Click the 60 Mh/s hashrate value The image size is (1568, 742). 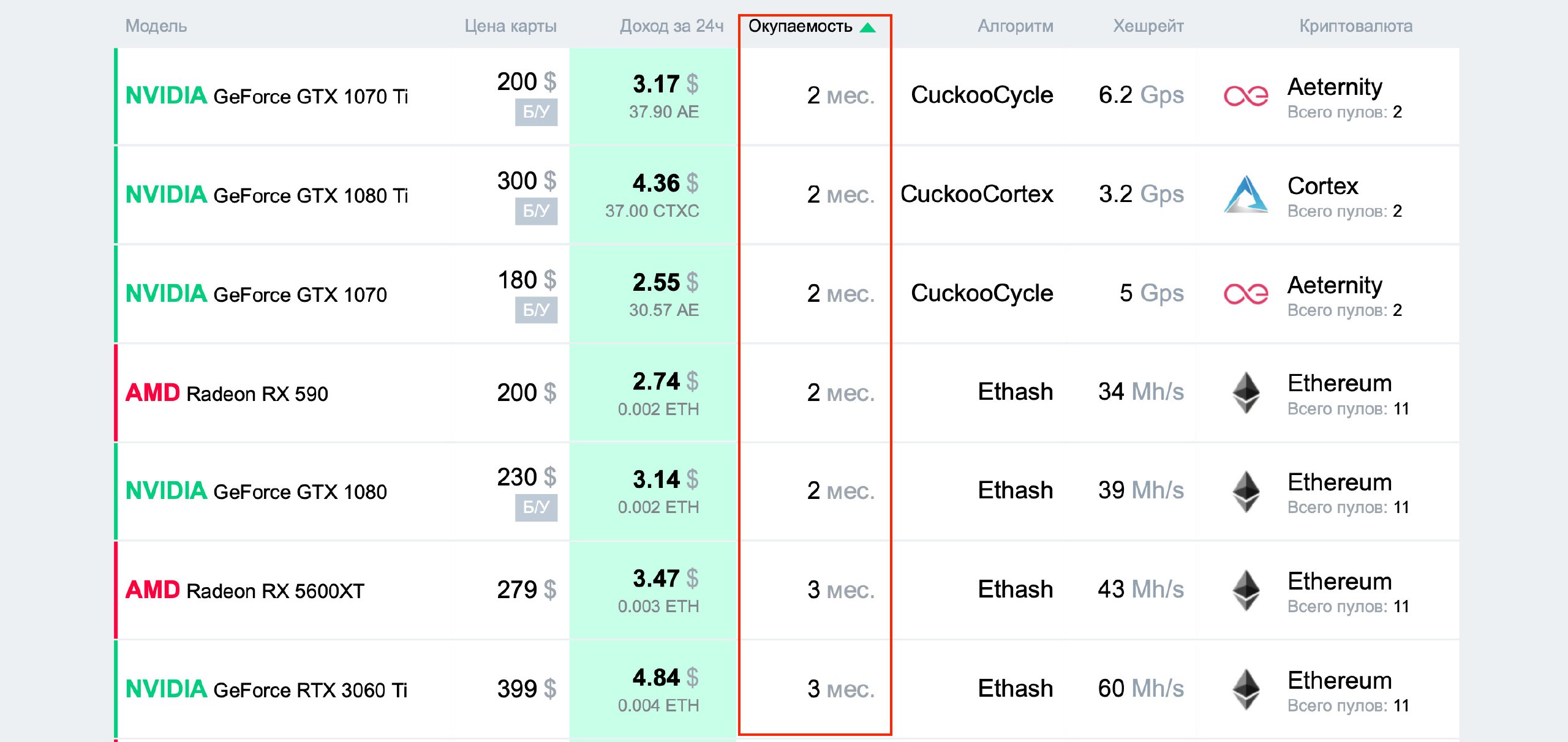pyautogui.click(x=1141, y=689)
